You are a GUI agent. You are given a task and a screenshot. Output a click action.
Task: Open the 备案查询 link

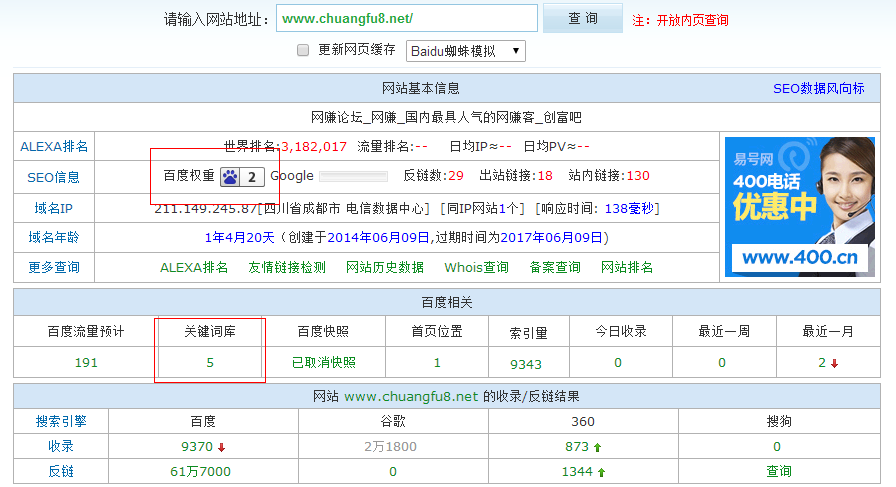555,267
